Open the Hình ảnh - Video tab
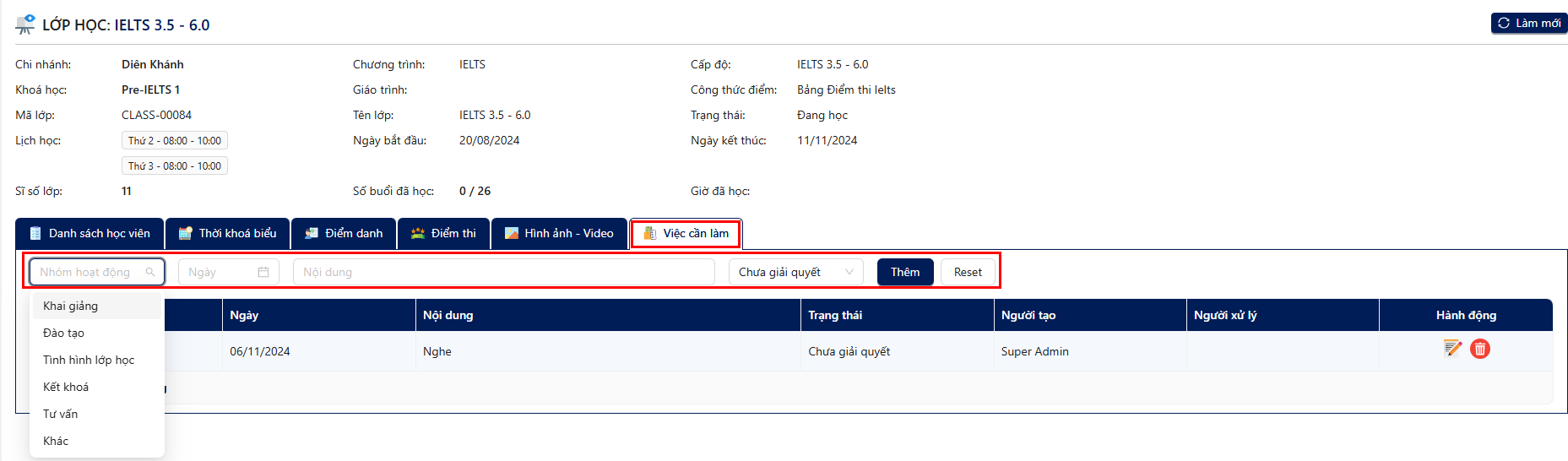Image resolution: width=1568 pixels, height=461 pixels. point(559,233)
